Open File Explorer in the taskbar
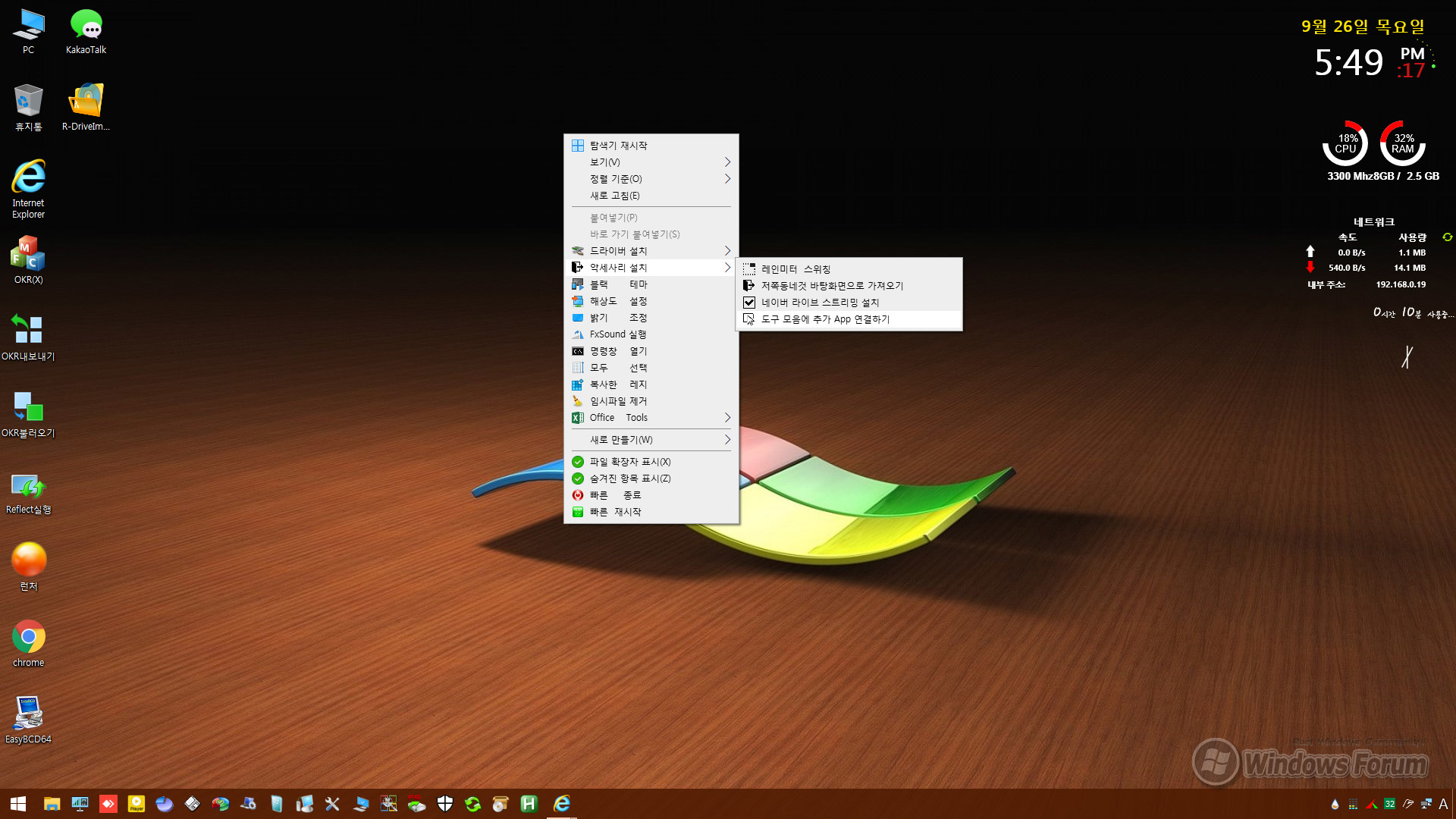Viewport: 1456px width, 819px height. 52,804
